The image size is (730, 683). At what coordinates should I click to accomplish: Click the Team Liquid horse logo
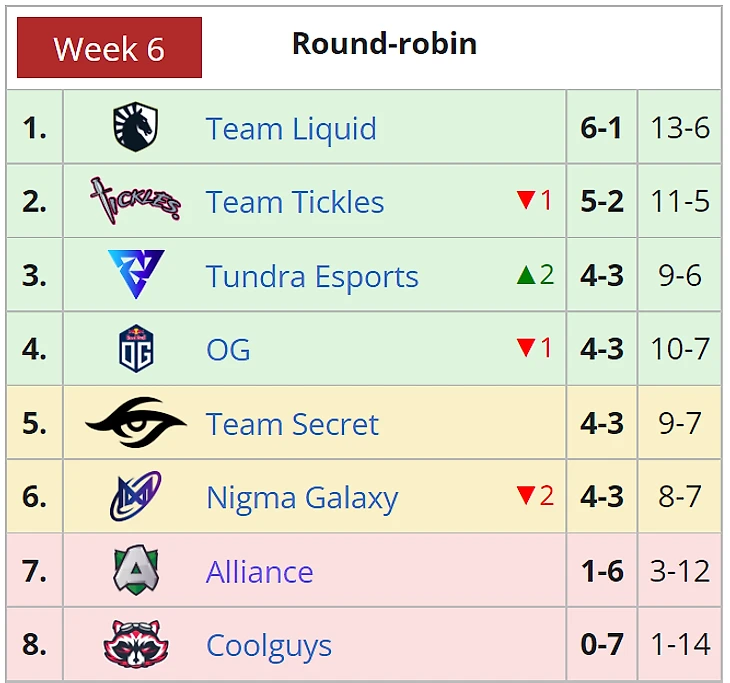[x=136, y=128]
